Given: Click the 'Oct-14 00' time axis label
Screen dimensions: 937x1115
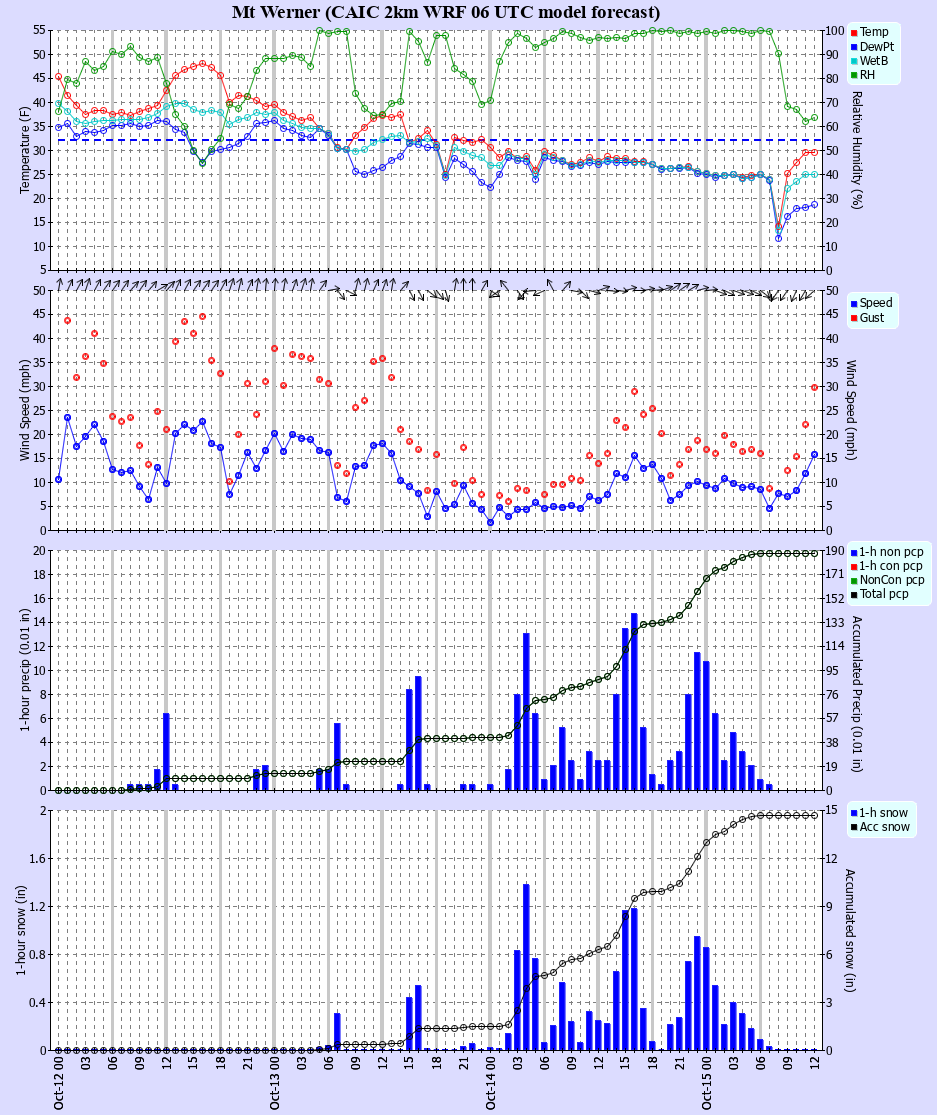Looking at the screenshot, I should click(x=491, y=1083).
